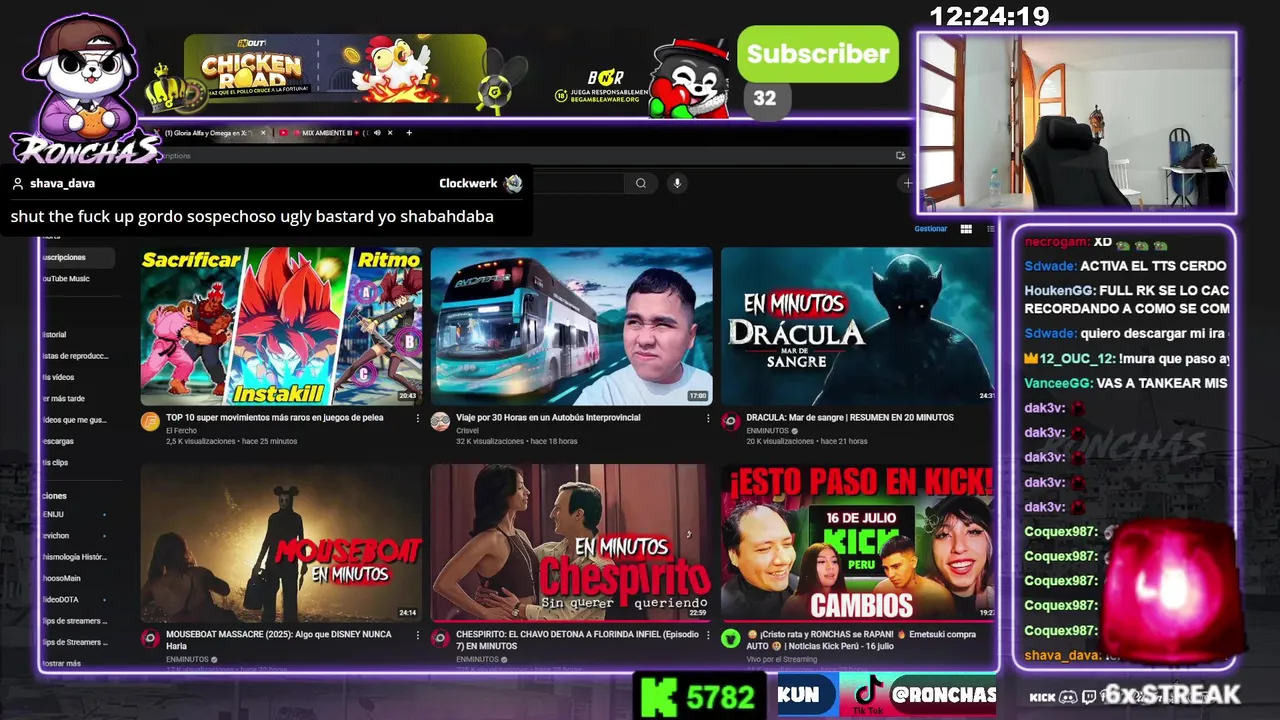
Task: Open the DRÁCULA Mar de Sangre thumbnail
Action: pyautogui.click(x=858, y=326)
